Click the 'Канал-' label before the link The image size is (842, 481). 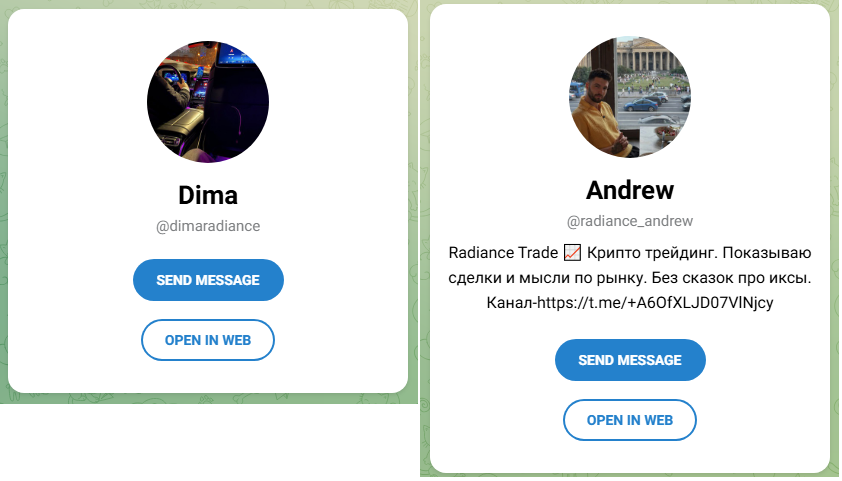[512, 303]
